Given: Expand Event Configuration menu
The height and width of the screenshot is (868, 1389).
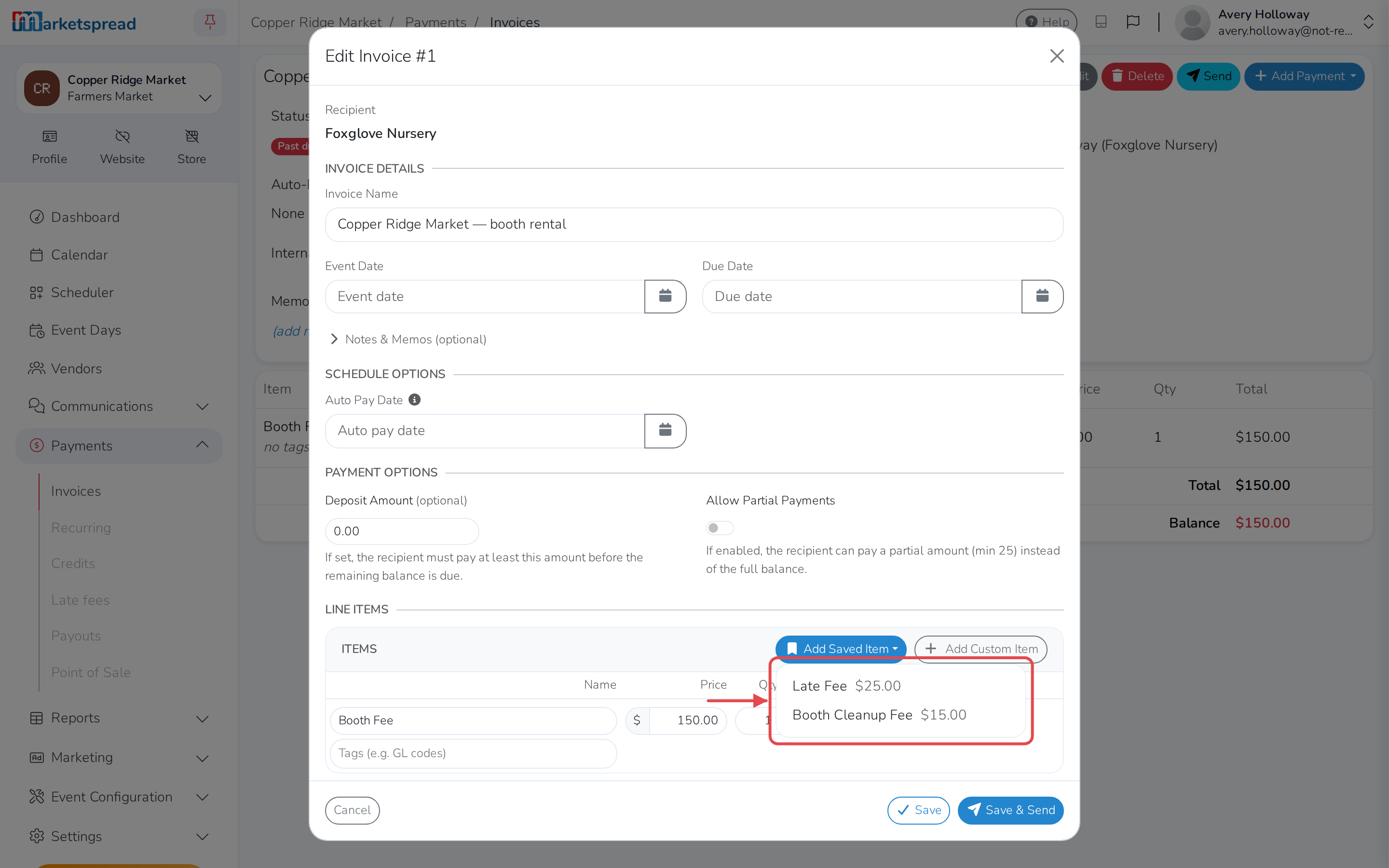Looking at the screenshot, I should point(120,797).
